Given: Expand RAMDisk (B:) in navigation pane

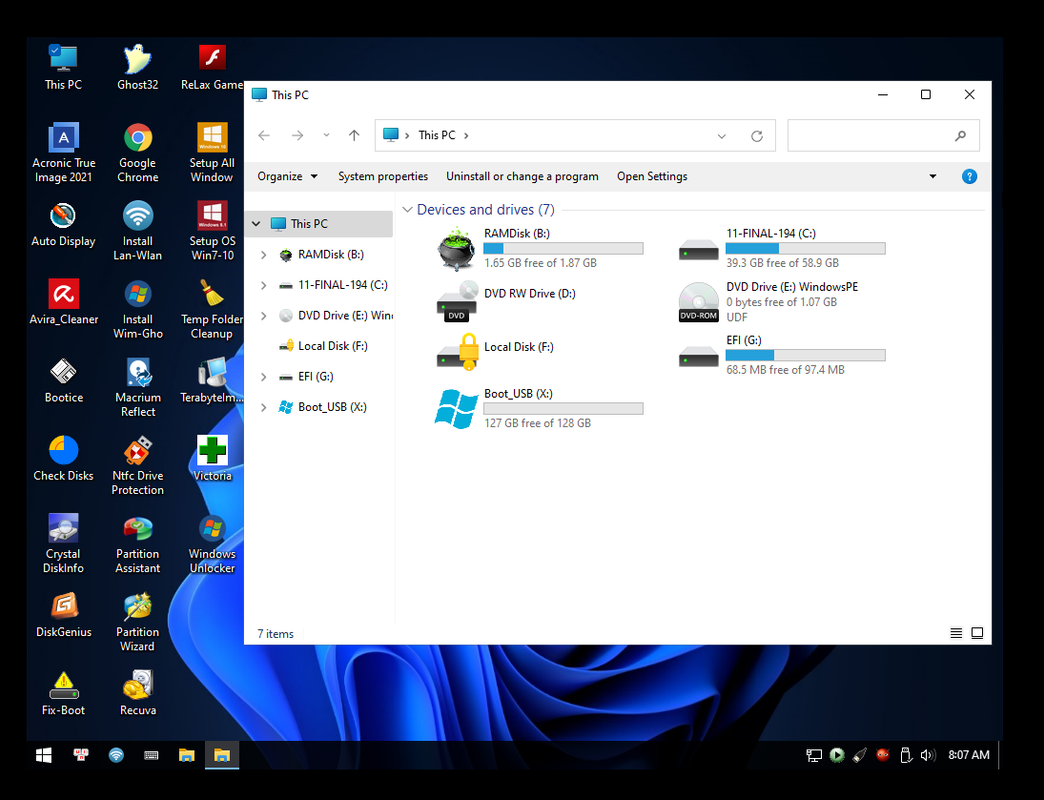Looking at the screenshot, I should click(264, 254).
